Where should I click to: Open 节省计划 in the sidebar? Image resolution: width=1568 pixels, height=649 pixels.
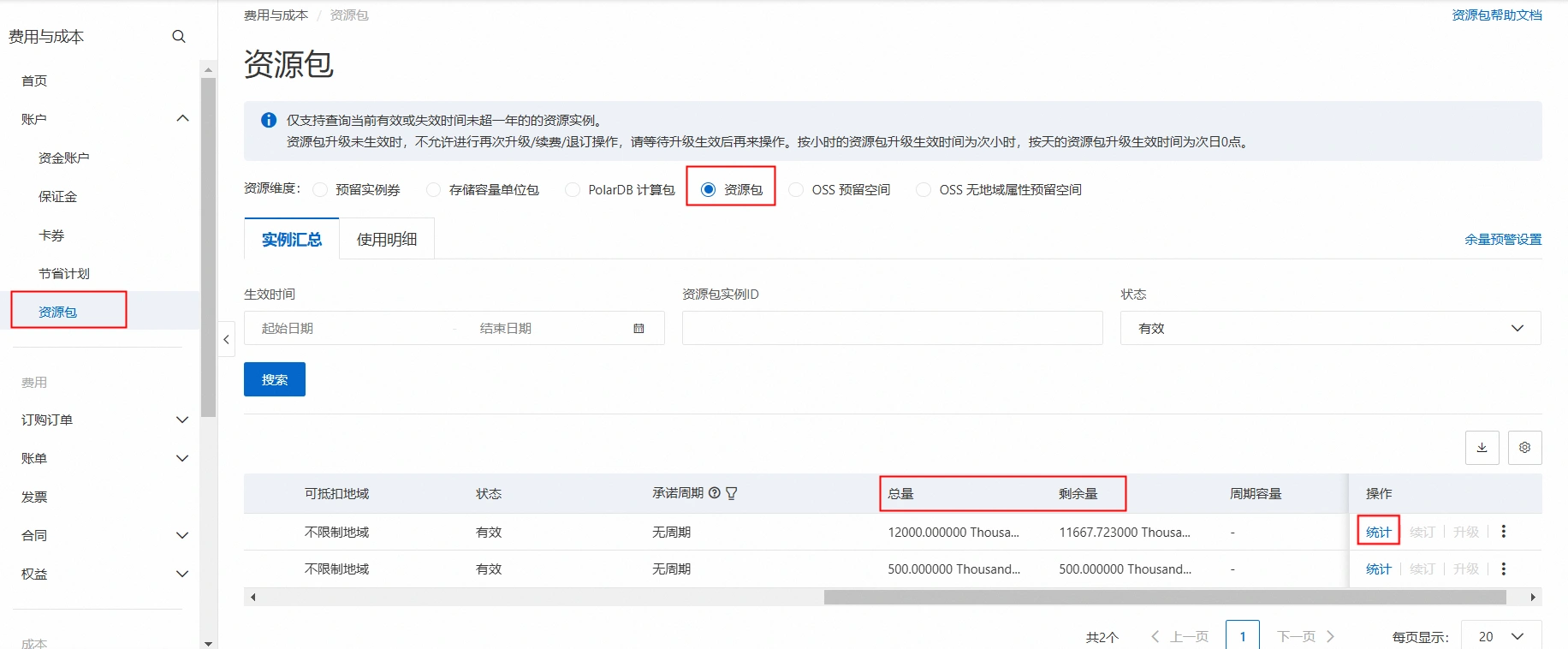pos(63,273)
